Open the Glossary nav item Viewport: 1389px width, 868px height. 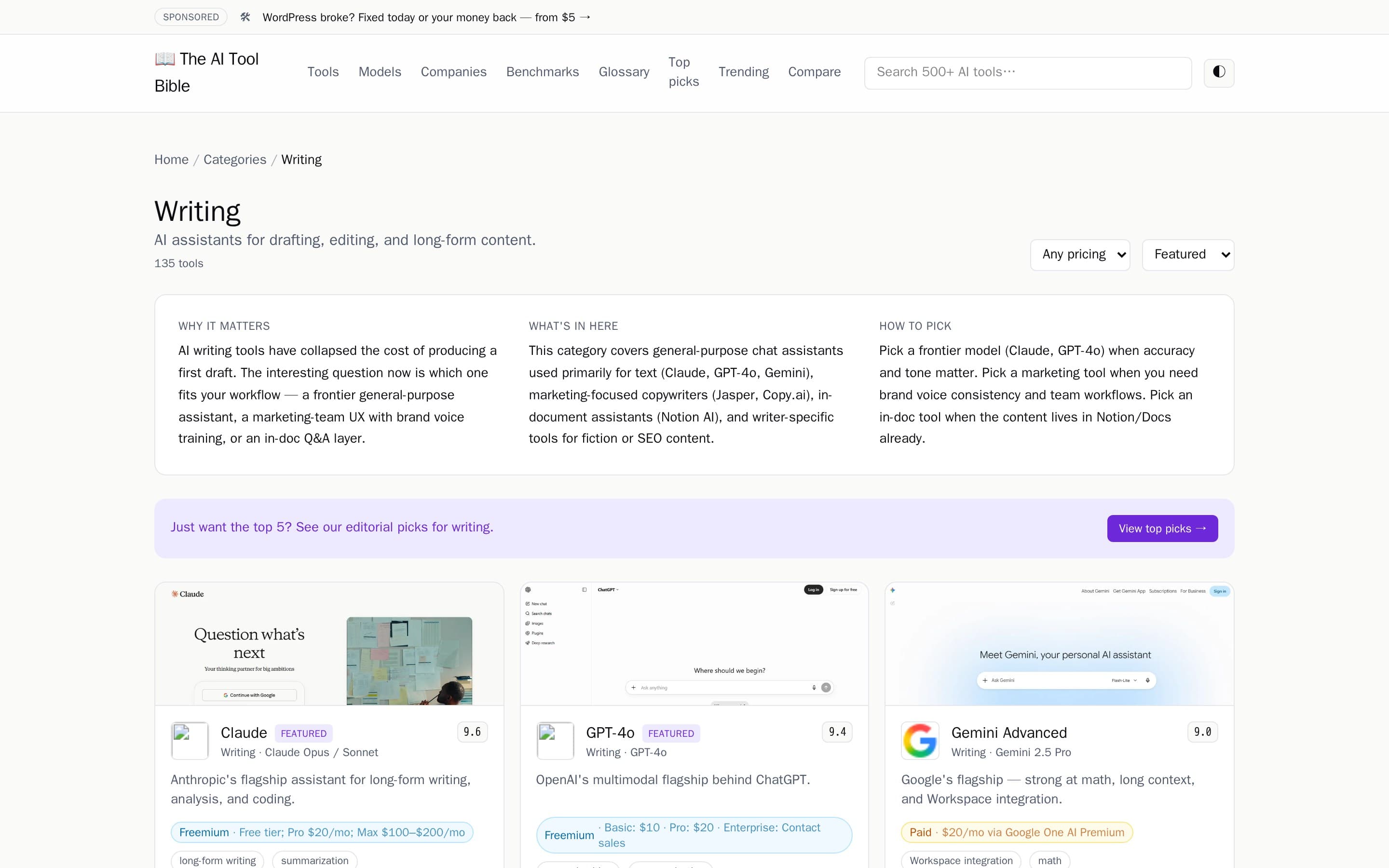624,72
